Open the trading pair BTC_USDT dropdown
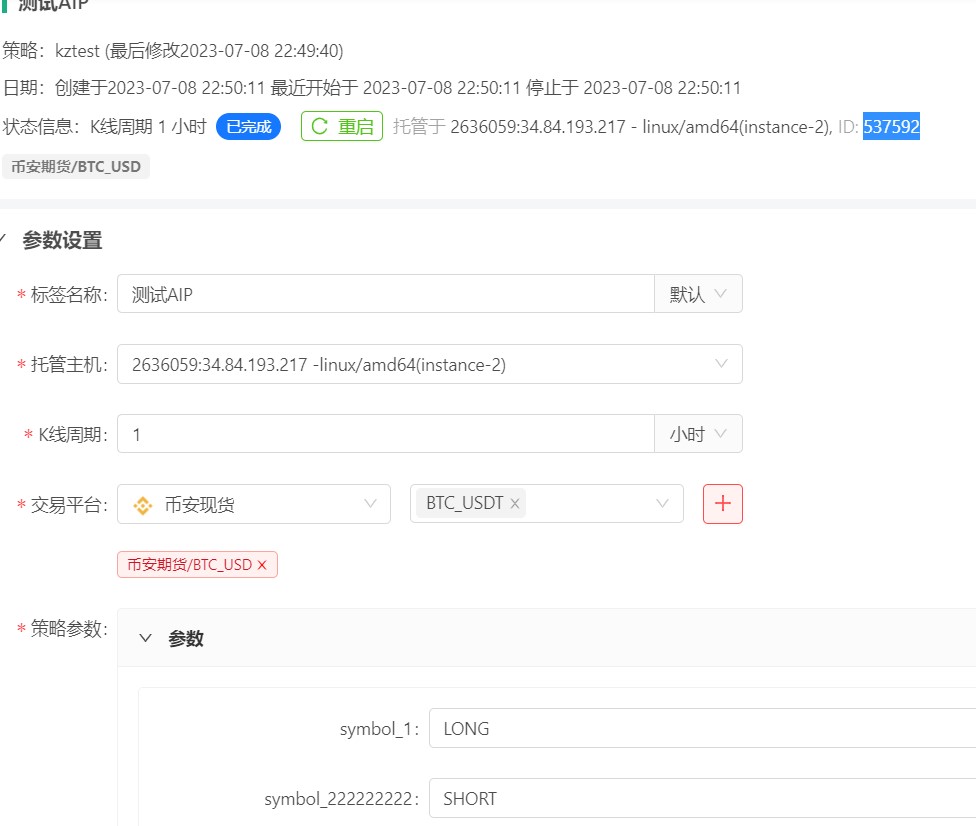This screenshot has height=826, width=976. coord(661,504)
